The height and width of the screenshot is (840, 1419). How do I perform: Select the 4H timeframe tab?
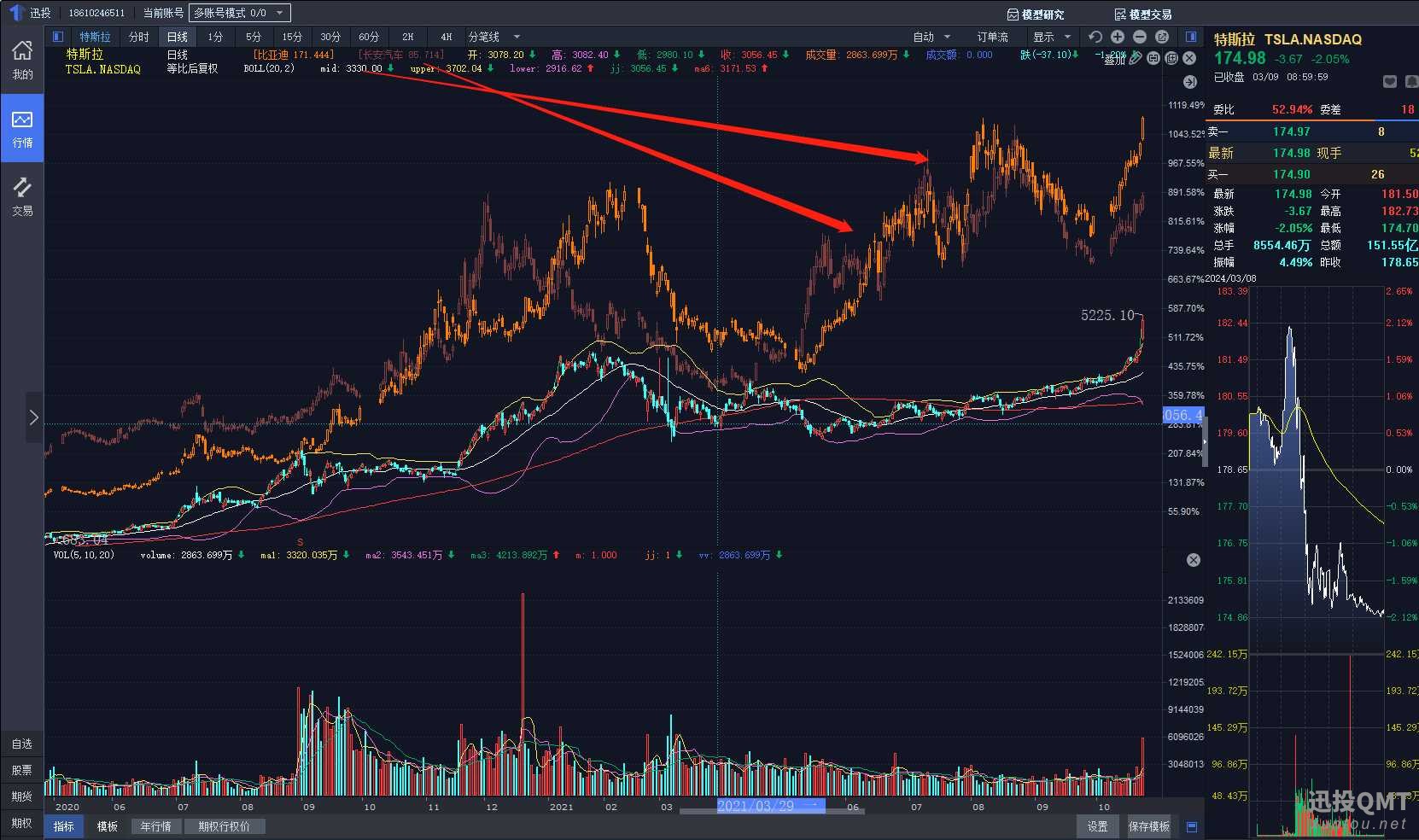[446, 37]
